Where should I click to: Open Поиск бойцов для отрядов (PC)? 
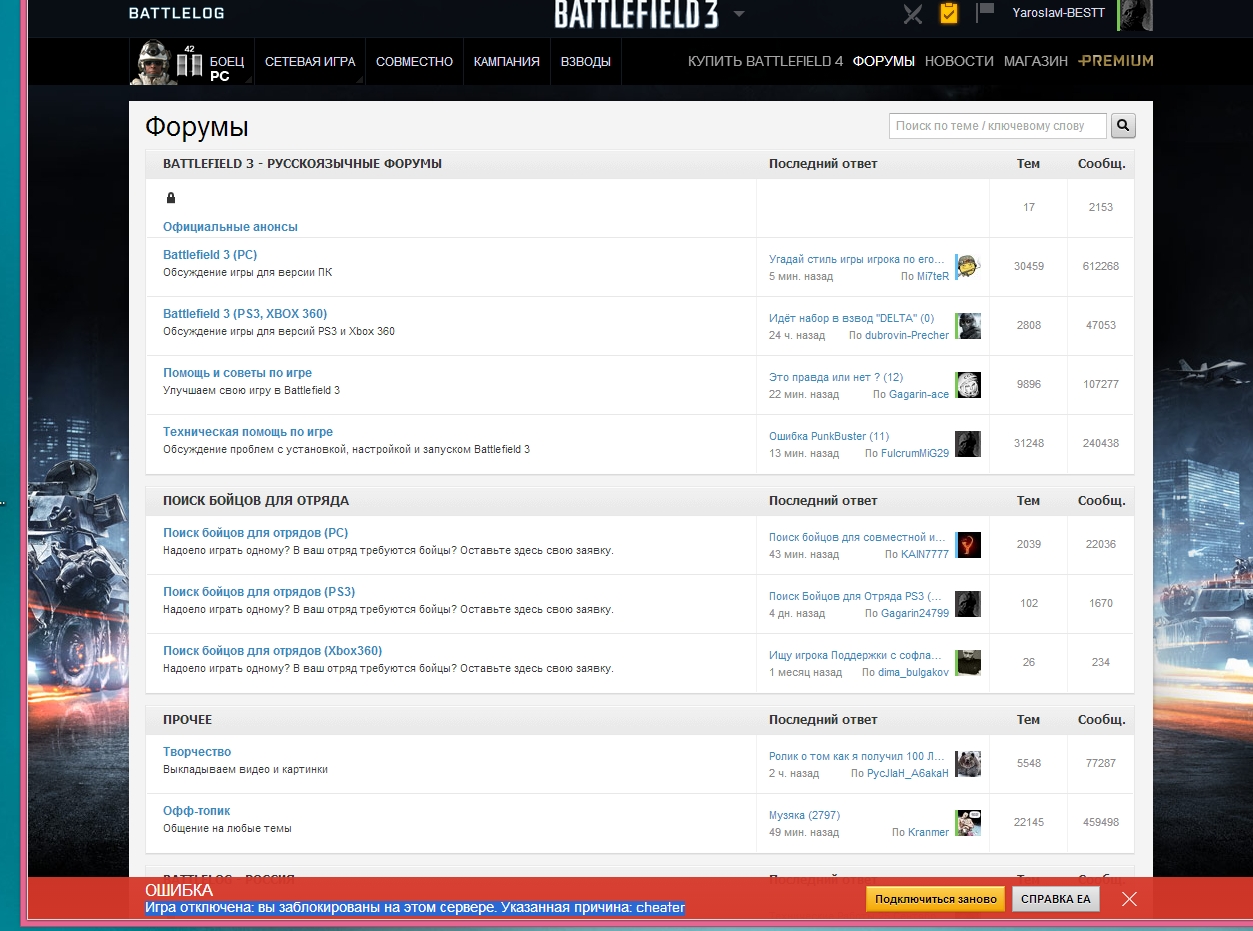[x=256, y=533]
